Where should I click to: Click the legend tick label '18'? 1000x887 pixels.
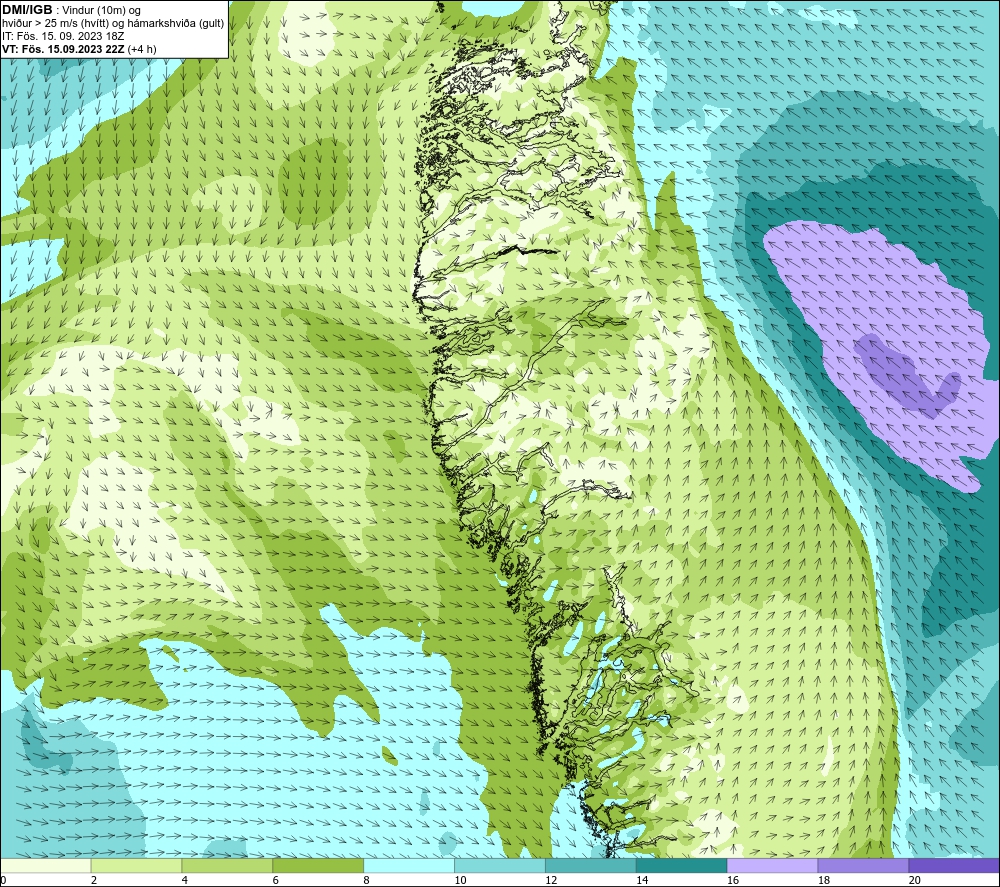pos(823,881)
